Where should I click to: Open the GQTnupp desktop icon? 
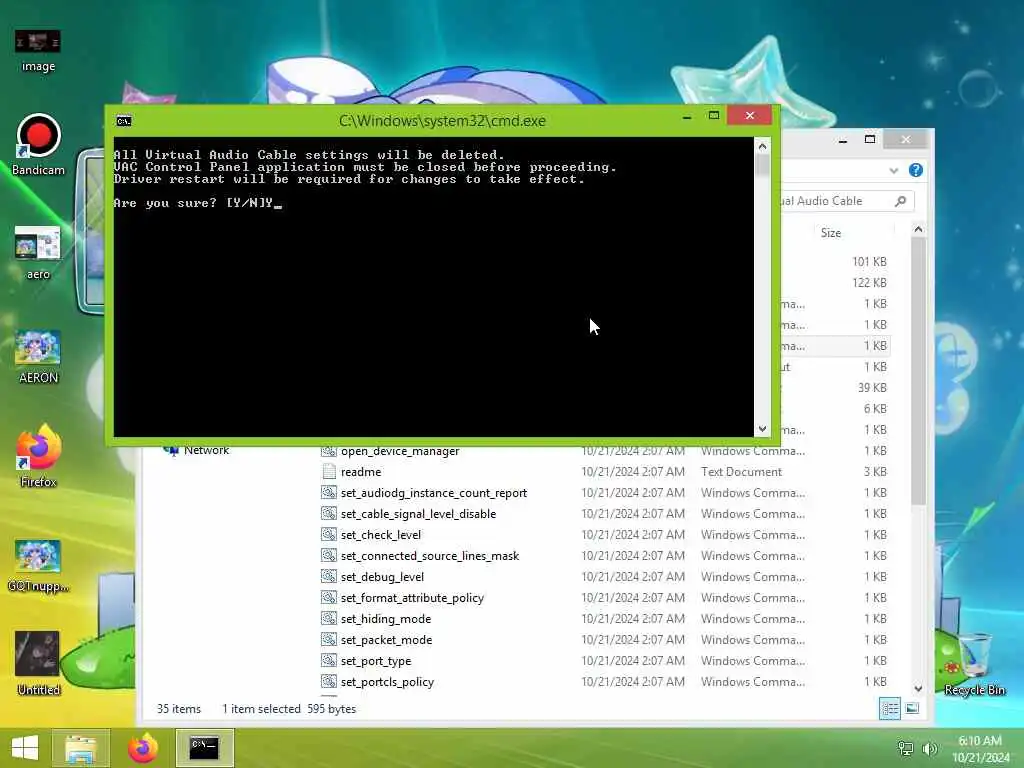[x=38, y=566]
